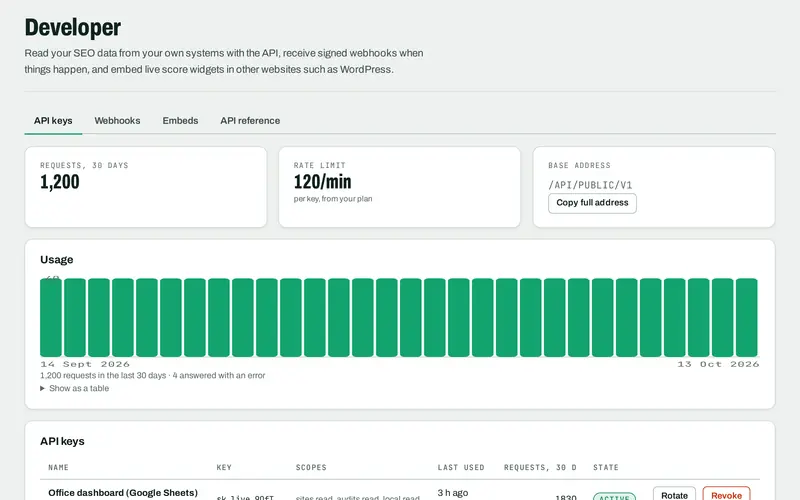Image resolution: width=800 pixels, height=500 pixels.
Task: Click the SCOPES column header
Action: 311,467
